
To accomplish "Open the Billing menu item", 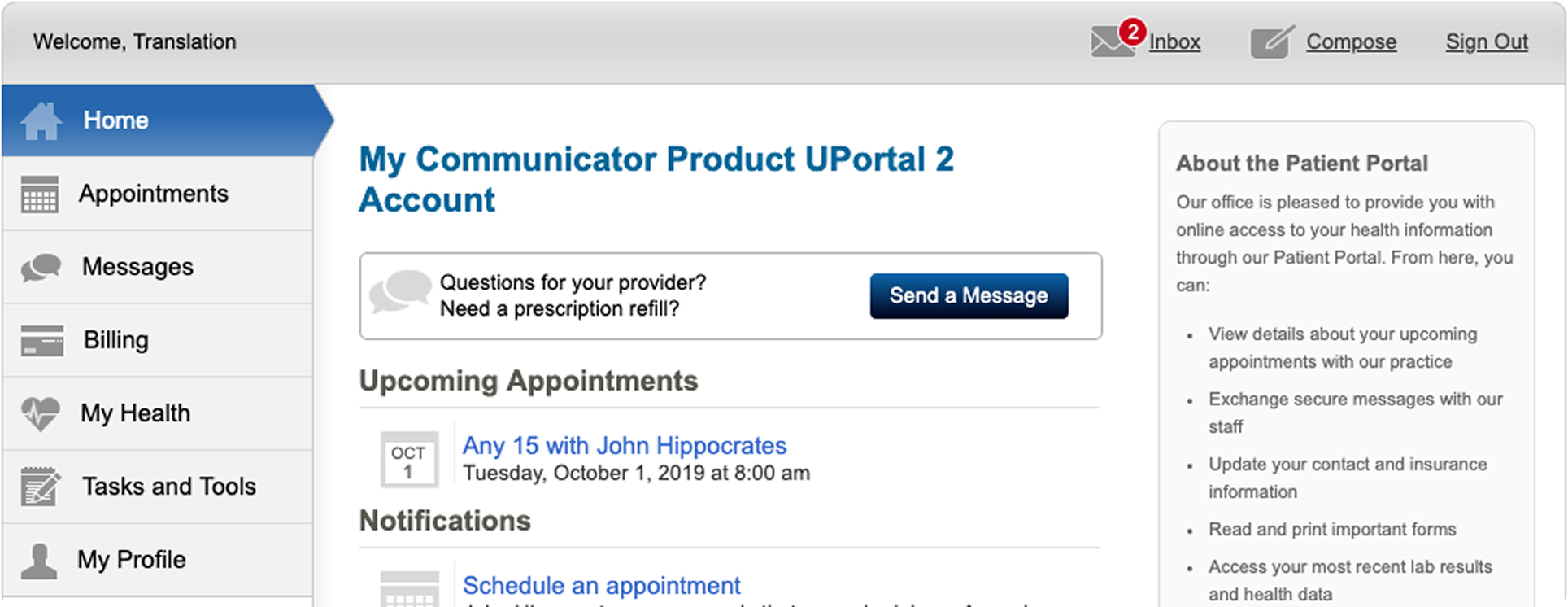I will pos(158,340).
